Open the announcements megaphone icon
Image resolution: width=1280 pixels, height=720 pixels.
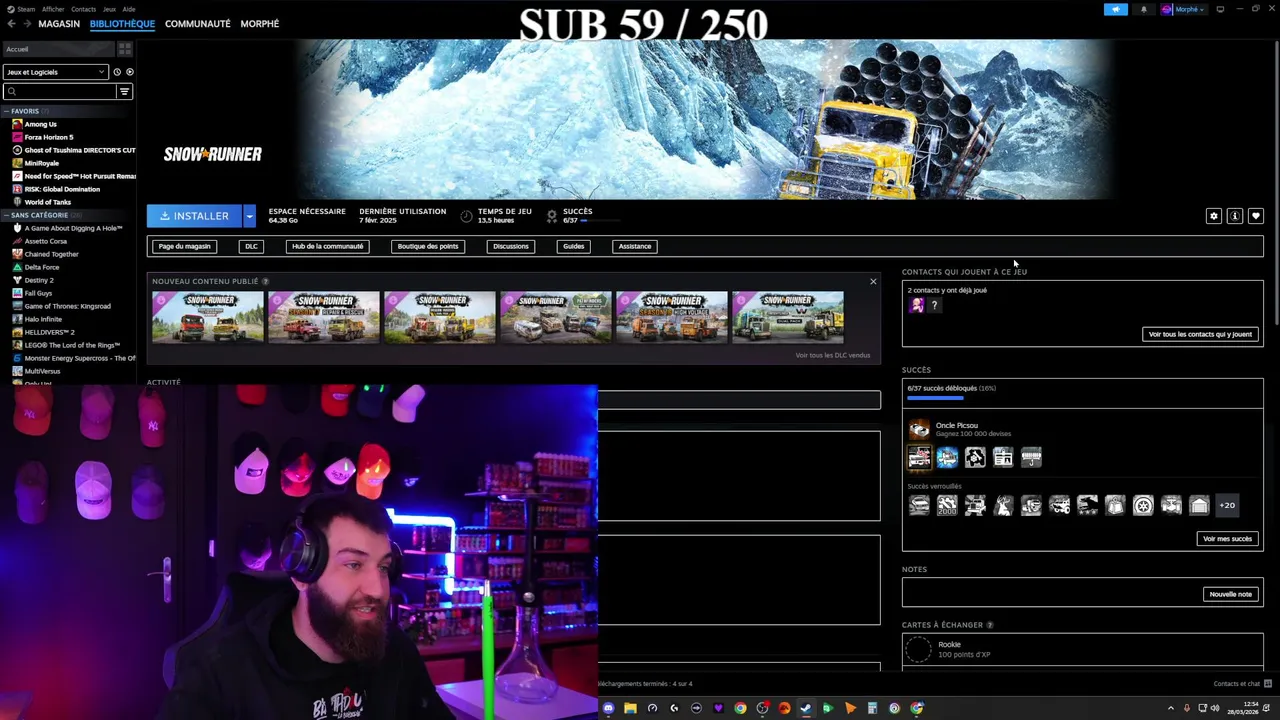point(1116,9)
